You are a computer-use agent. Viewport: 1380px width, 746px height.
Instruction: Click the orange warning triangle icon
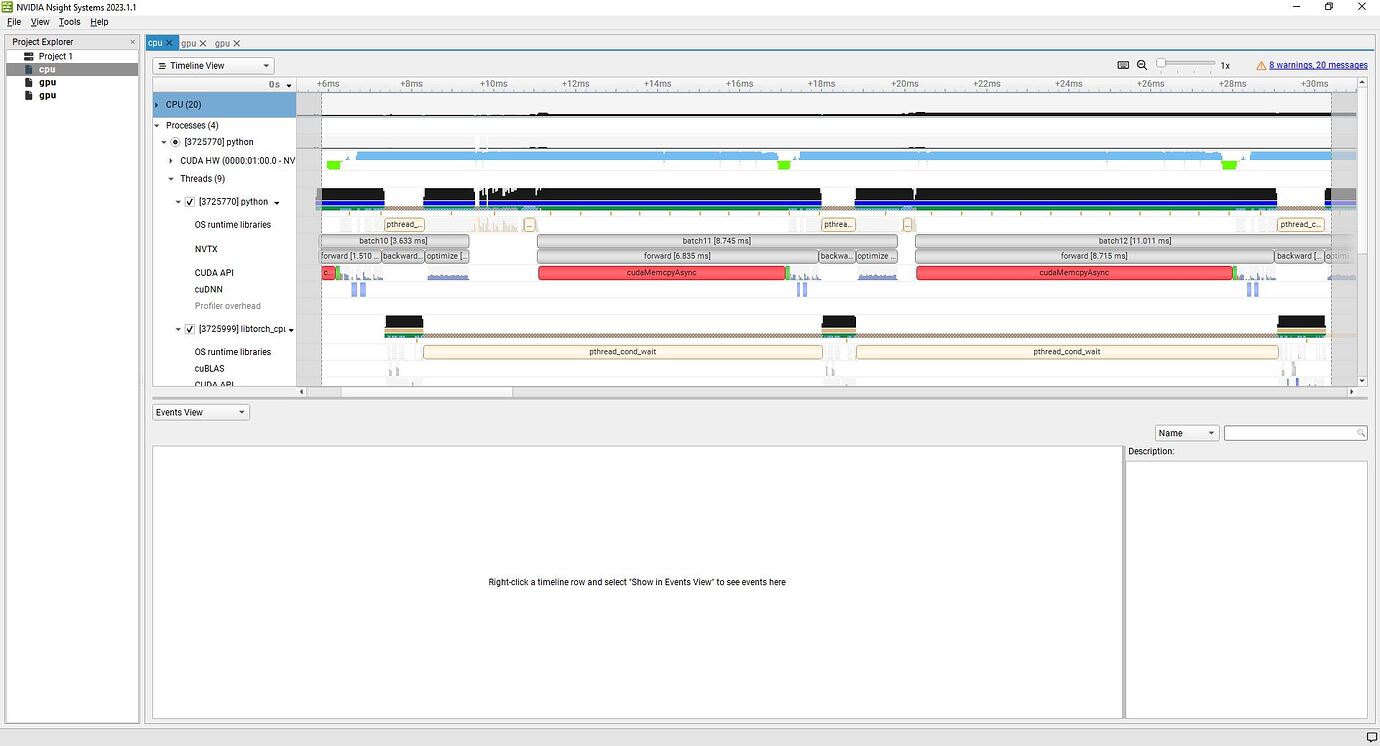tap(1261, 65)
